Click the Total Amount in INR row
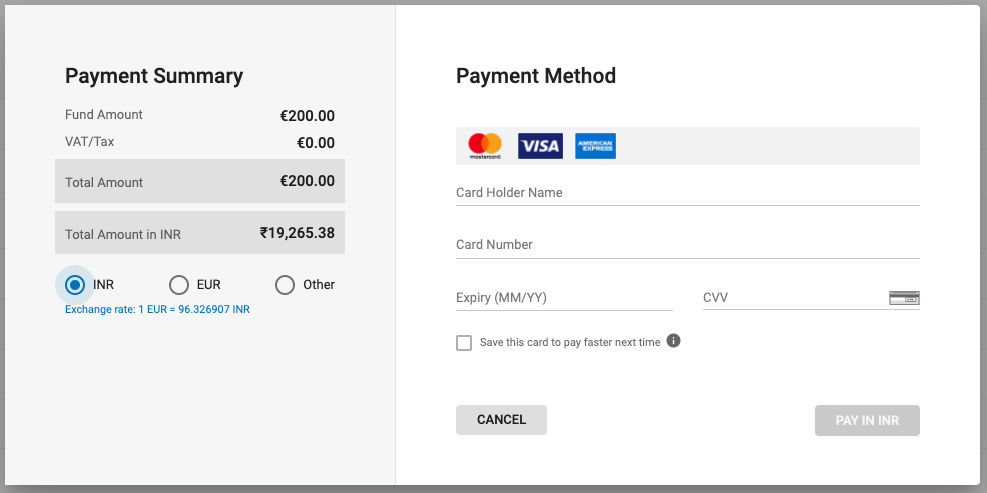 click(200, 234)
